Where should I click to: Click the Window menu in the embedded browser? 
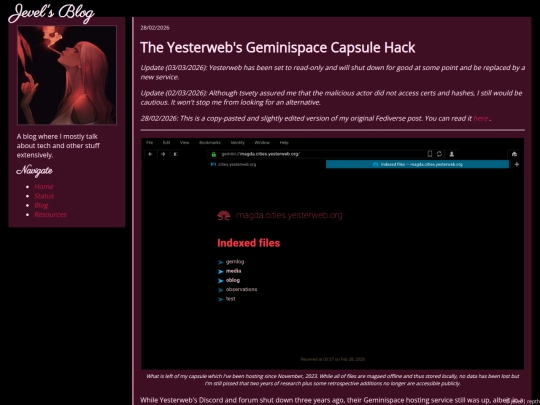click(262, 143)
